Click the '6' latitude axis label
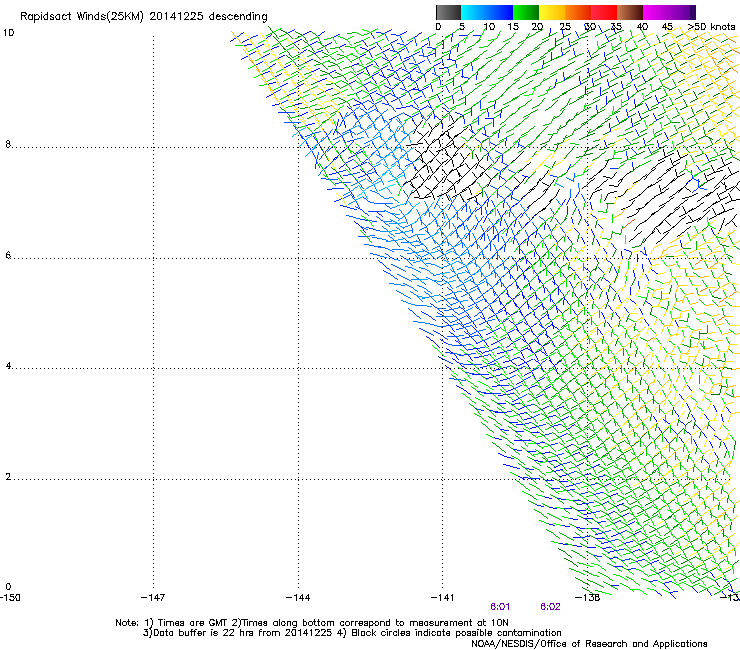The width and height of the screenshot is (740, 650). click(8, 255)
